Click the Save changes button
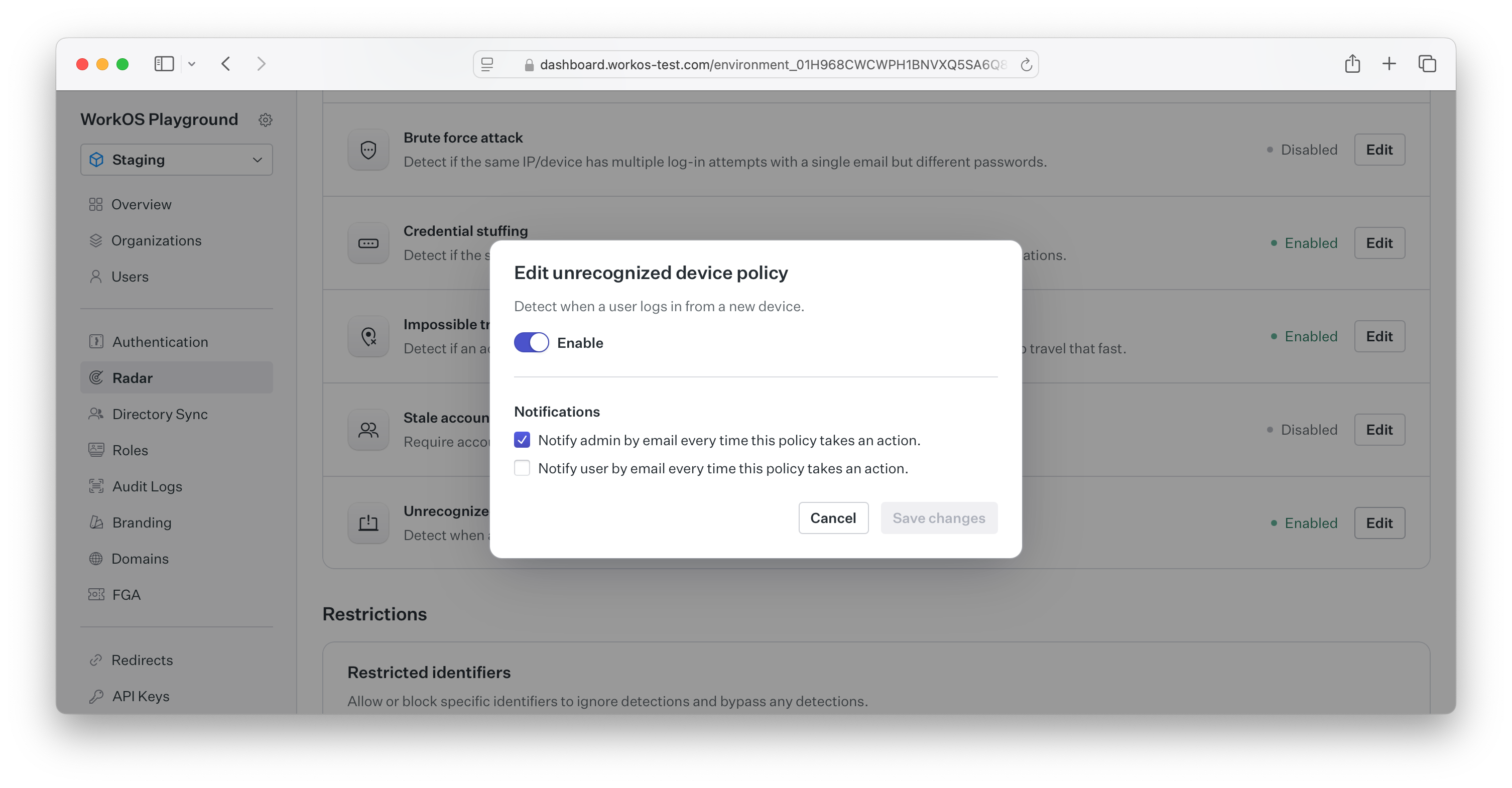 [938, 517]
